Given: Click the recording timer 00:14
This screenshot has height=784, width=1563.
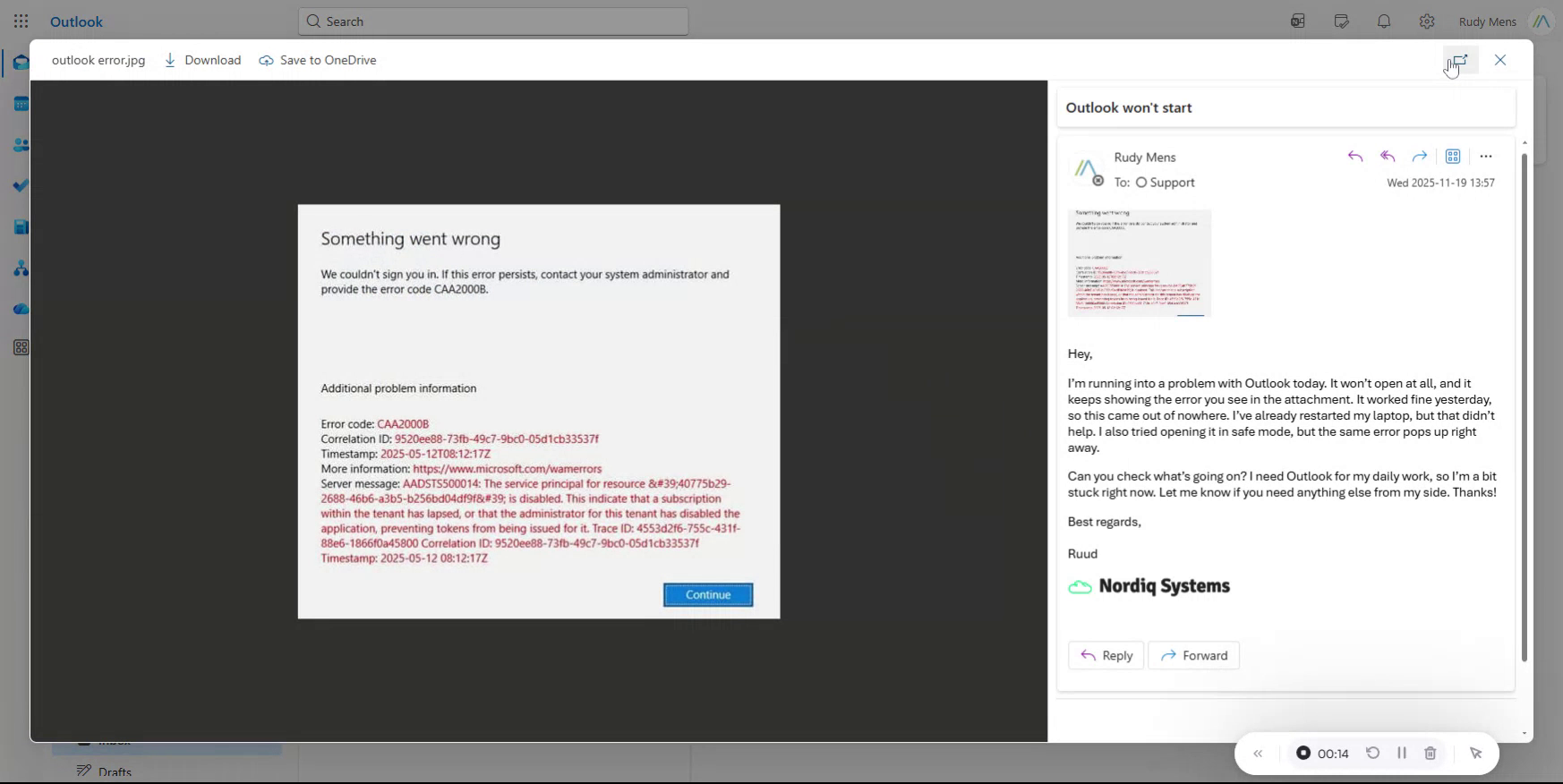Looking at the screenshot, I should pyautogui.click(x=1333, y=754).
